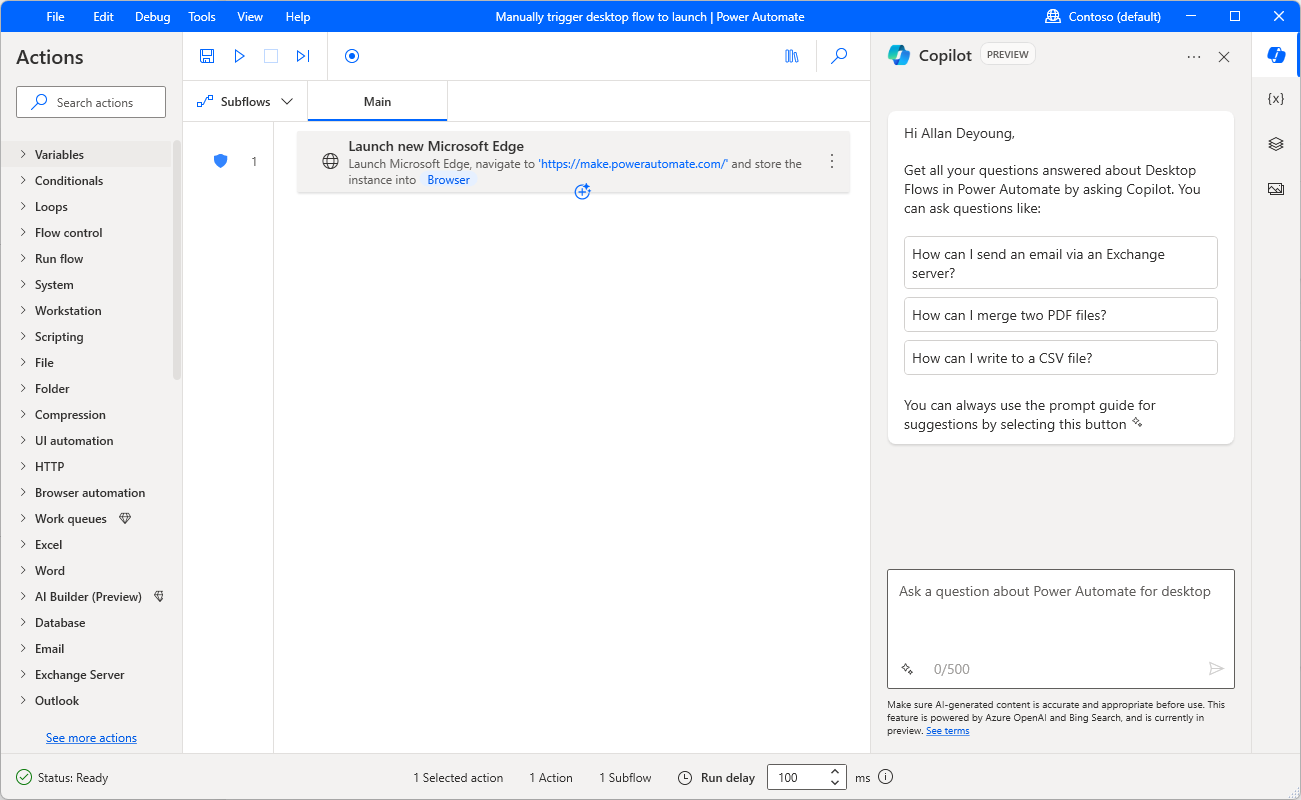Click the Actions pane scrollbar

point(177,260)
